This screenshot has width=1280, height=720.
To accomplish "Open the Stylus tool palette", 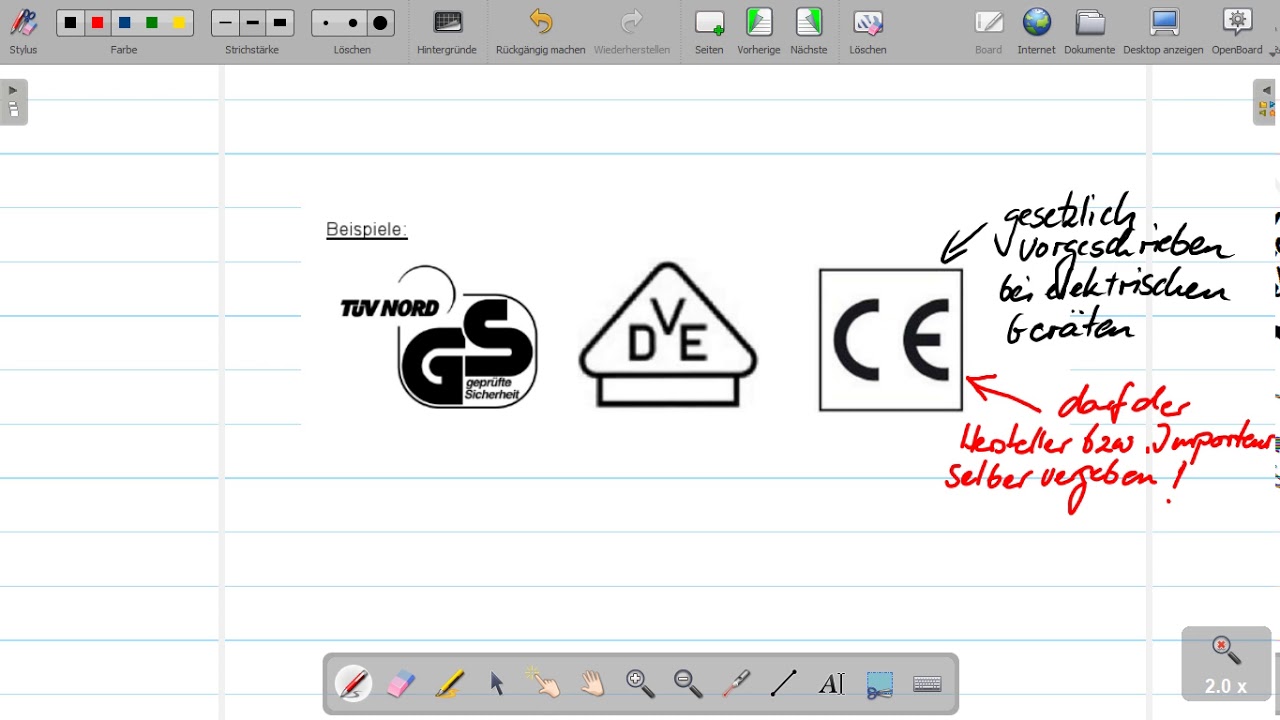I will 23,31.
